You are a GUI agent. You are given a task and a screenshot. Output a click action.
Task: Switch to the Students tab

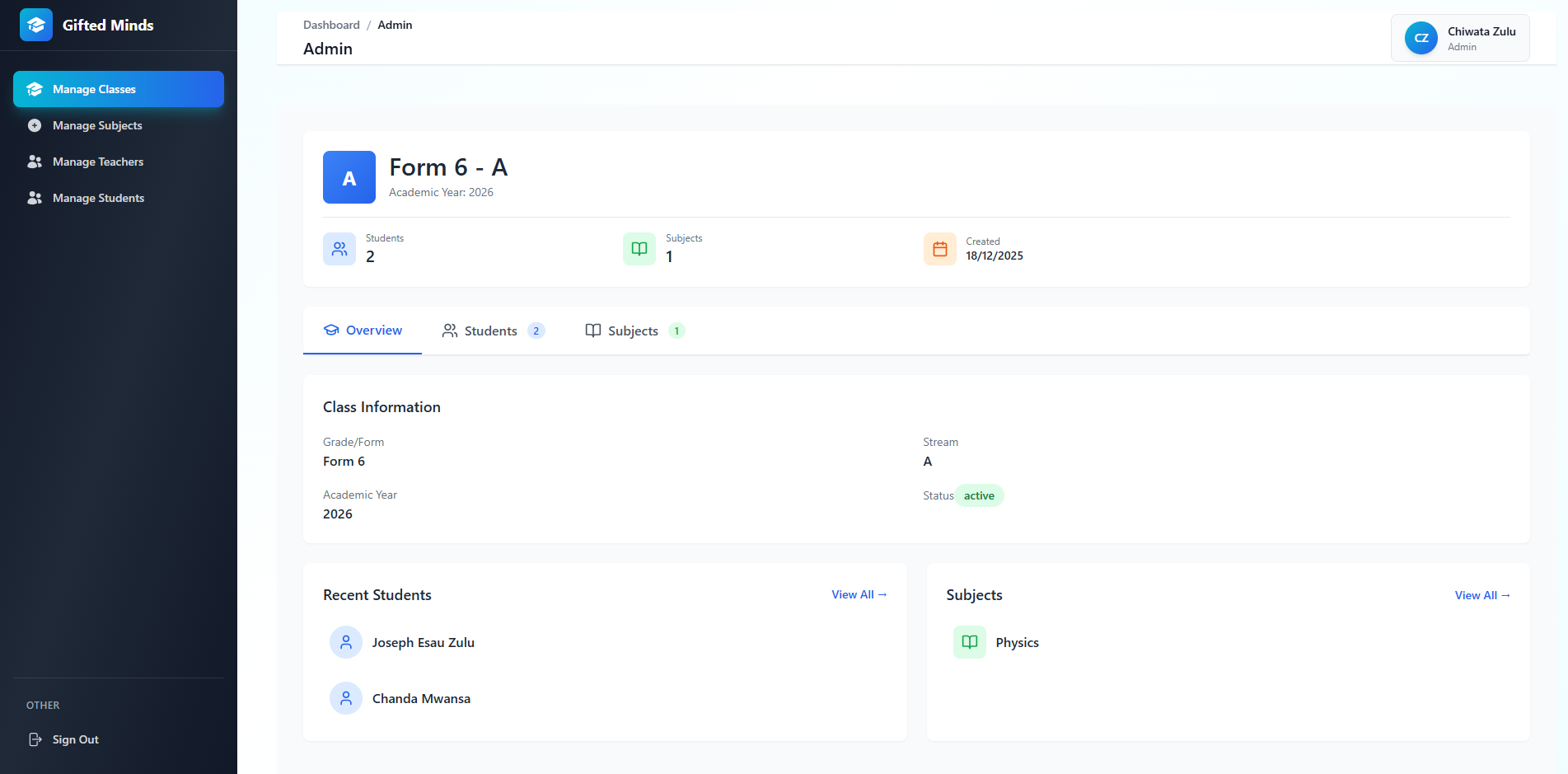coord(491,331)
